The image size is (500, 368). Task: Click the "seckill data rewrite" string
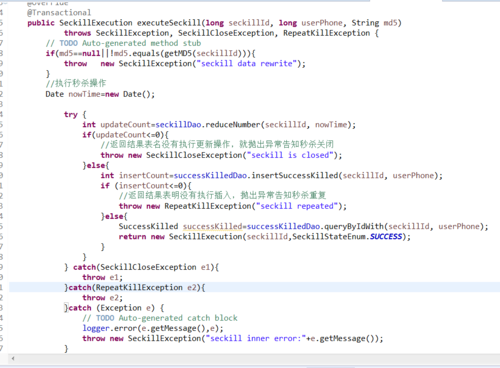pos(247,64)
